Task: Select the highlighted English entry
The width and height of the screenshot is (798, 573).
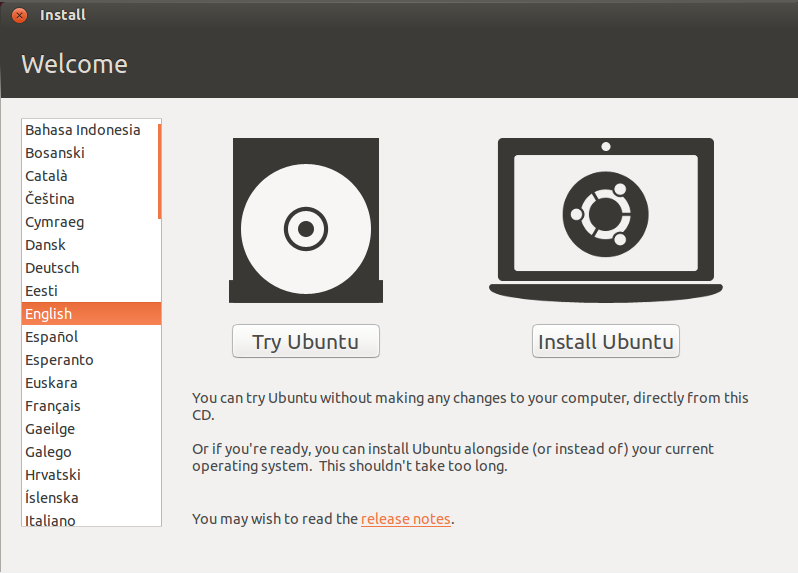Action: tap(91, 313)
